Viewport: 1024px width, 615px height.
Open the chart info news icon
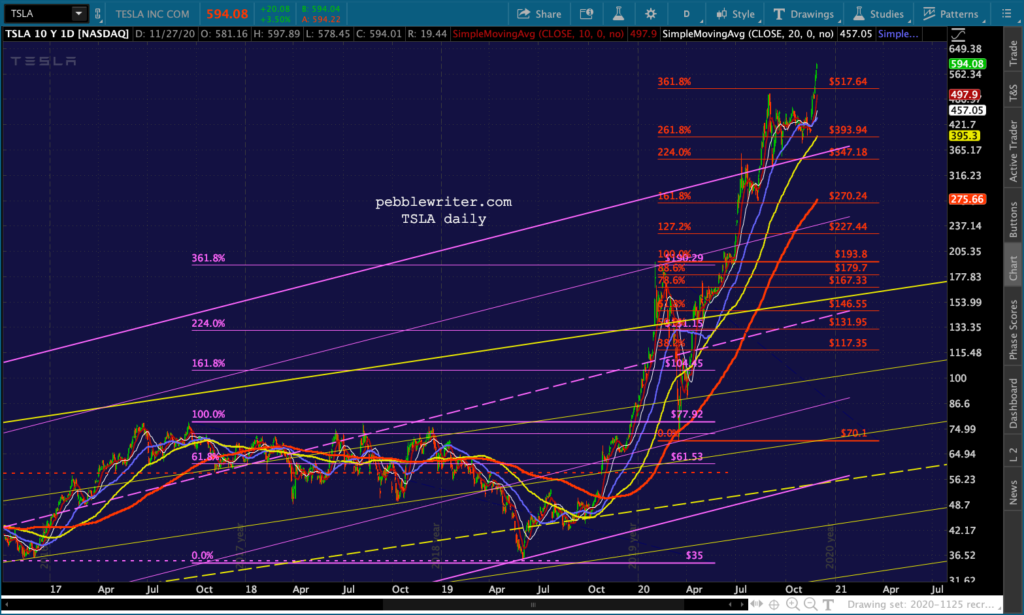tap(586, 14)
